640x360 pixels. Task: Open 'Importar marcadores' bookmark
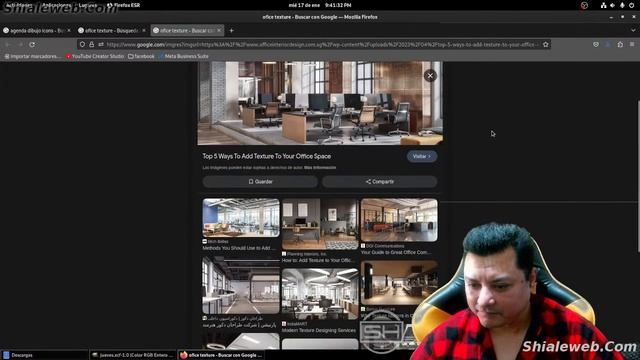coord(32,56)
